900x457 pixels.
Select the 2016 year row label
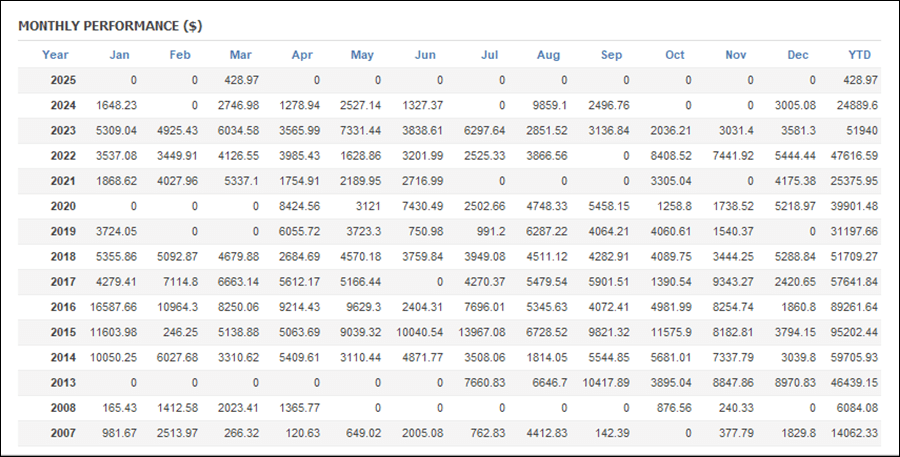pos(63,307)
